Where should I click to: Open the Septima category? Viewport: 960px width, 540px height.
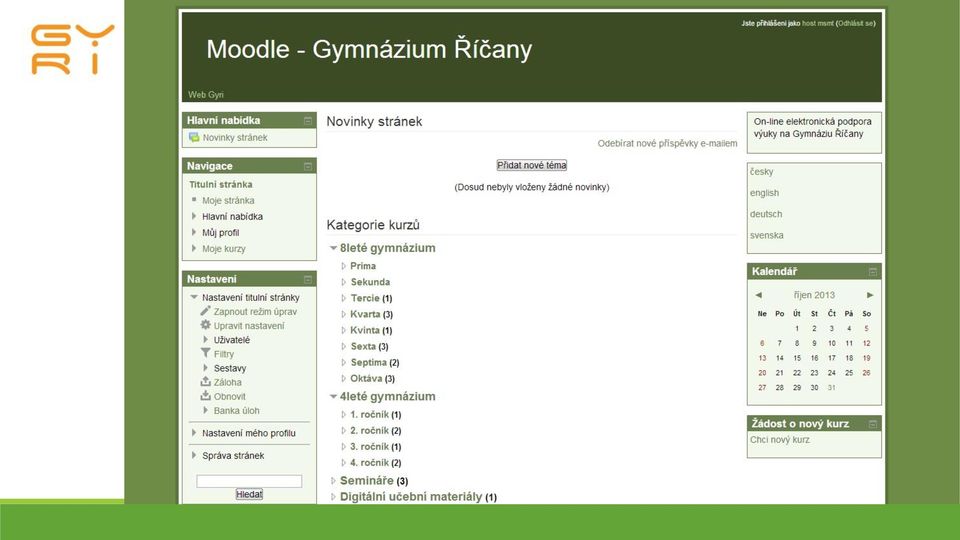tap(369, 362)
